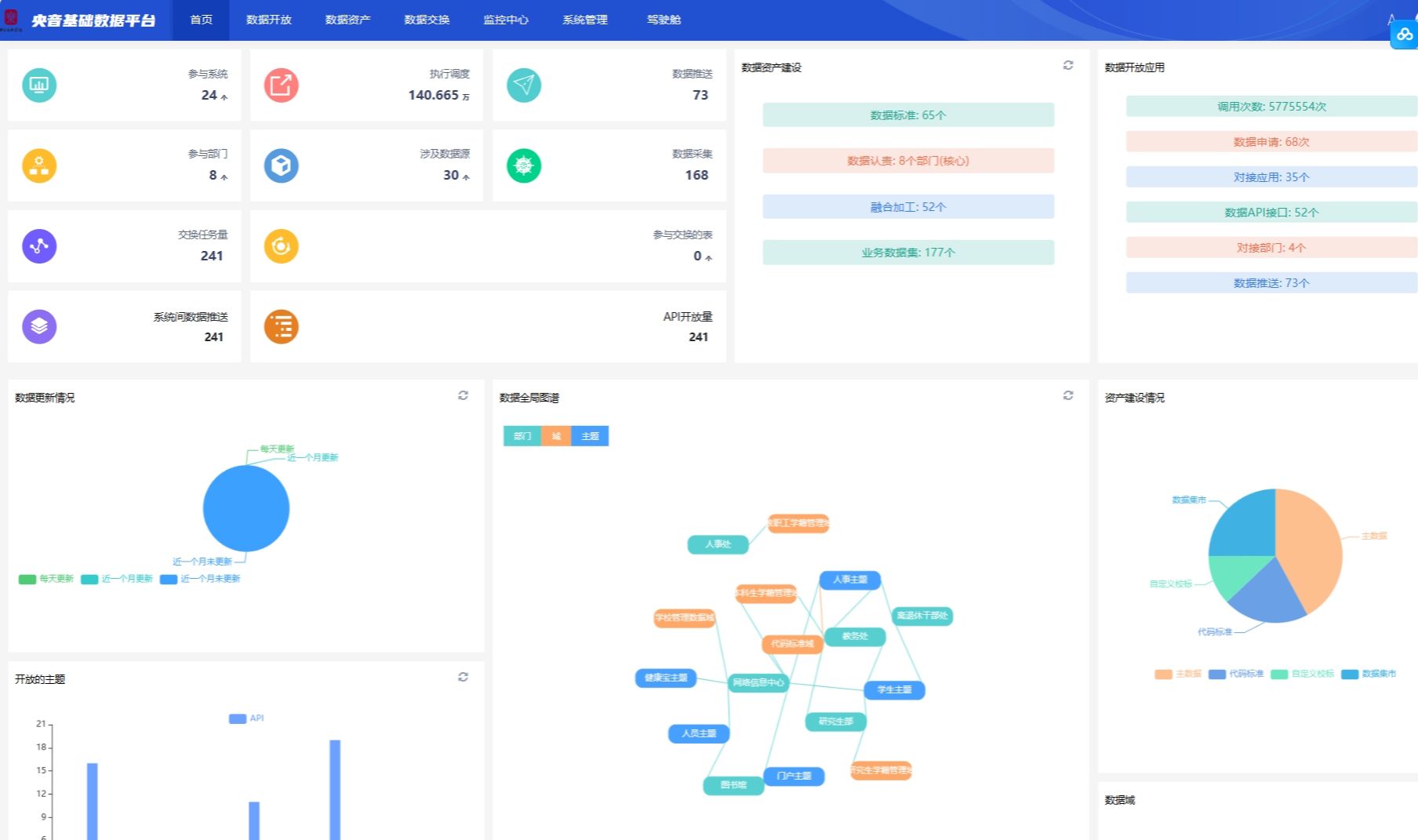Click the cloud icon at top right
1418x840 pixels.
1404,35
